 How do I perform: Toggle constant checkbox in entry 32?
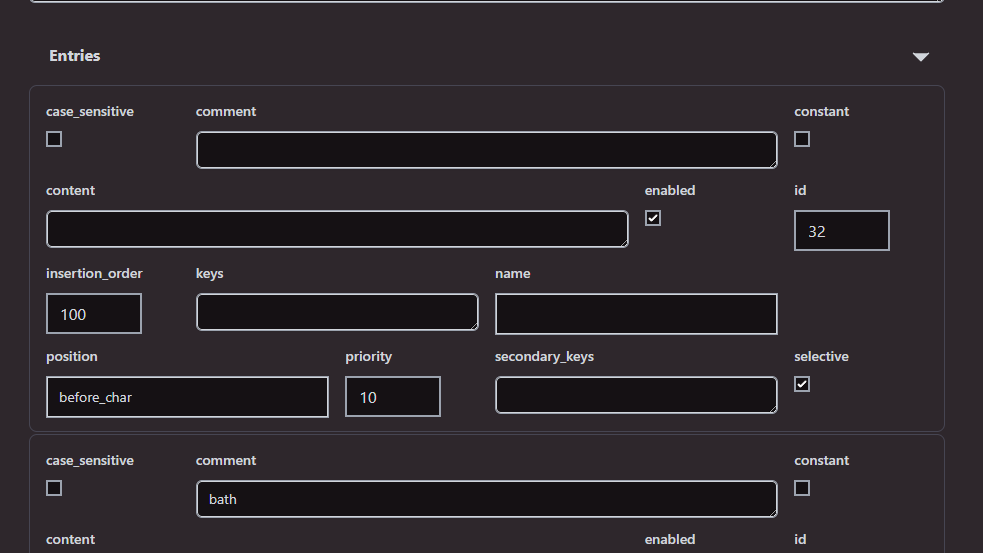pyautogui.click(x=802, y=139)
